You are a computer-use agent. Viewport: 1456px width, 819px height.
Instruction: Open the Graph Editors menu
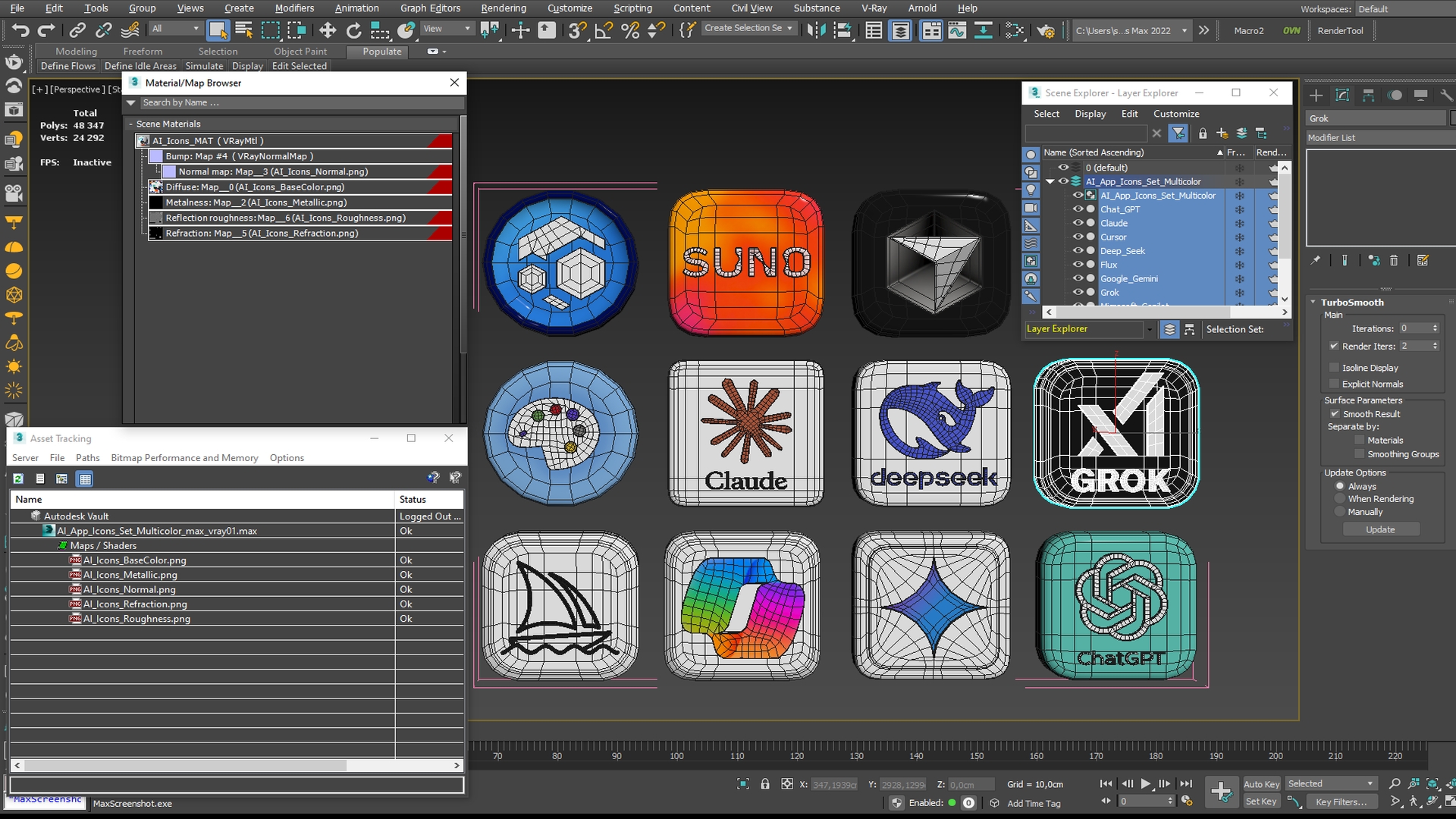click(x=430, y=8)
